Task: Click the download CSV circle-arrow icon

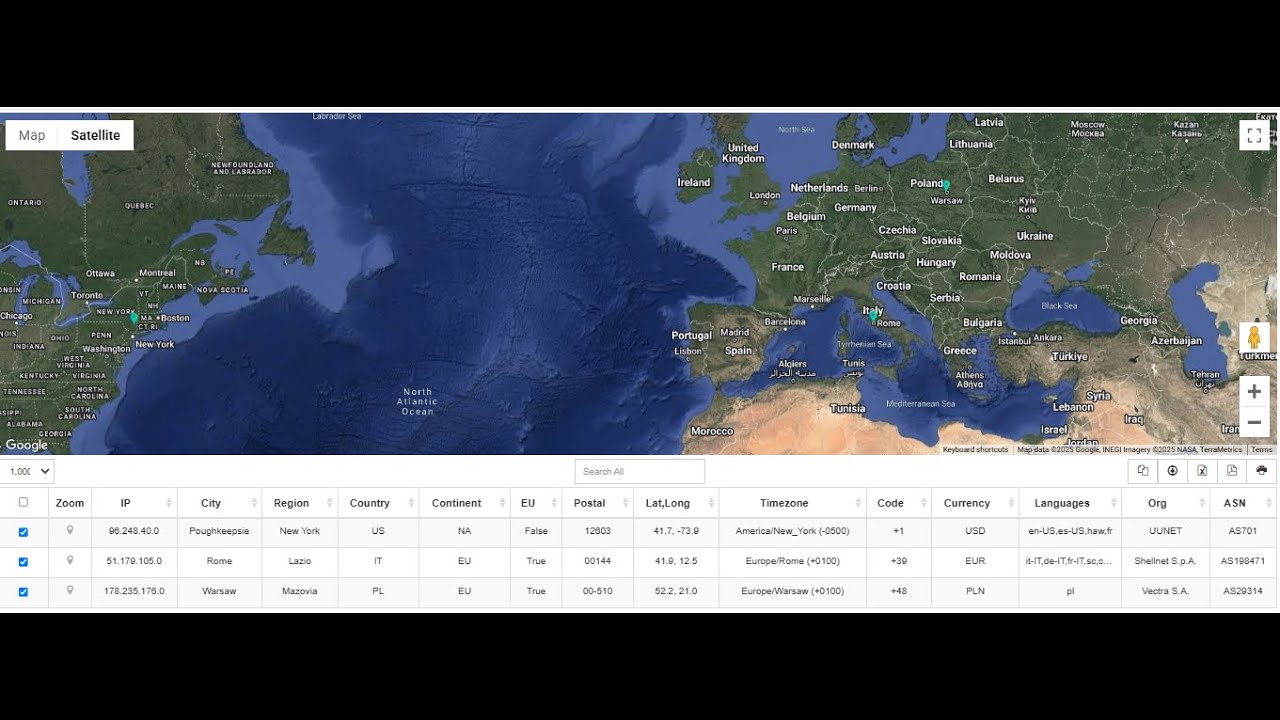Action: click(1172, 471)
